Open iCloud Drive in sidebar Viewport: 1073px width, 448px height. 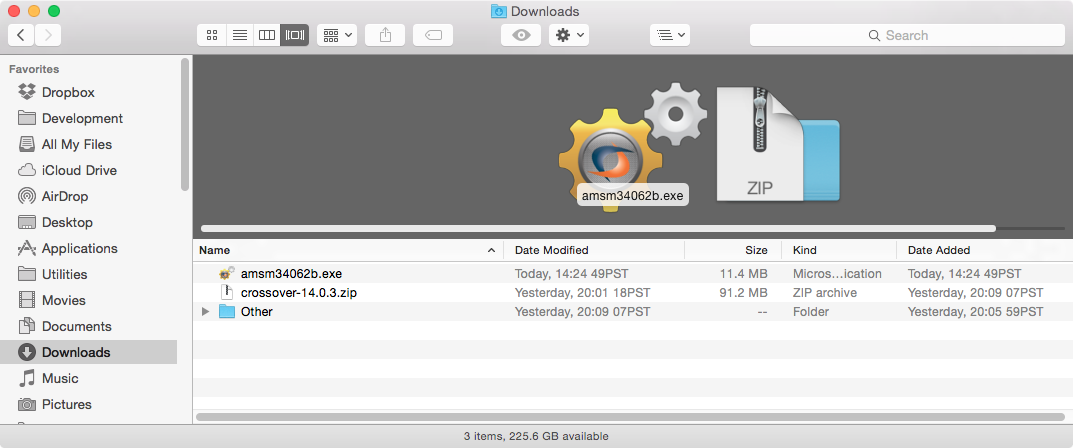(89, 170)
